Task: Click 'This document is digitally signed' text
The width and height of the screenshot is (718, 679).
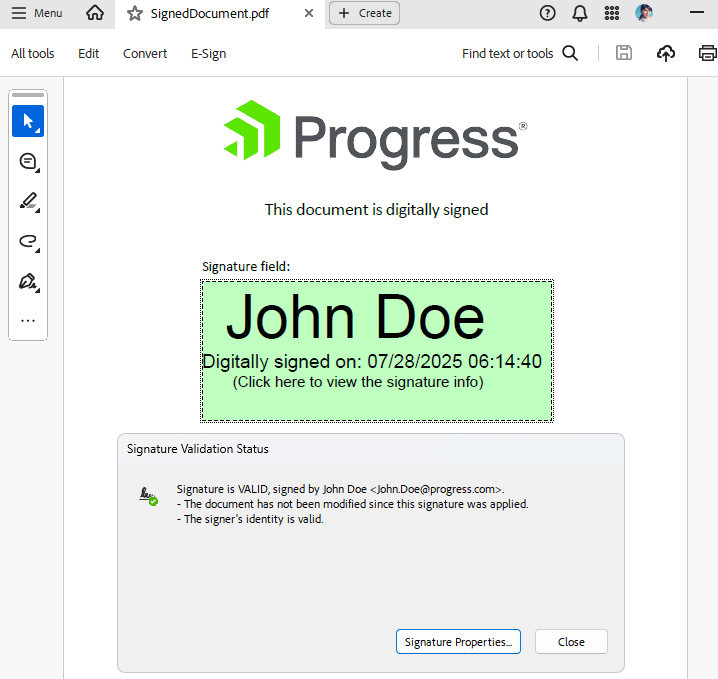Action: (376, 210)
